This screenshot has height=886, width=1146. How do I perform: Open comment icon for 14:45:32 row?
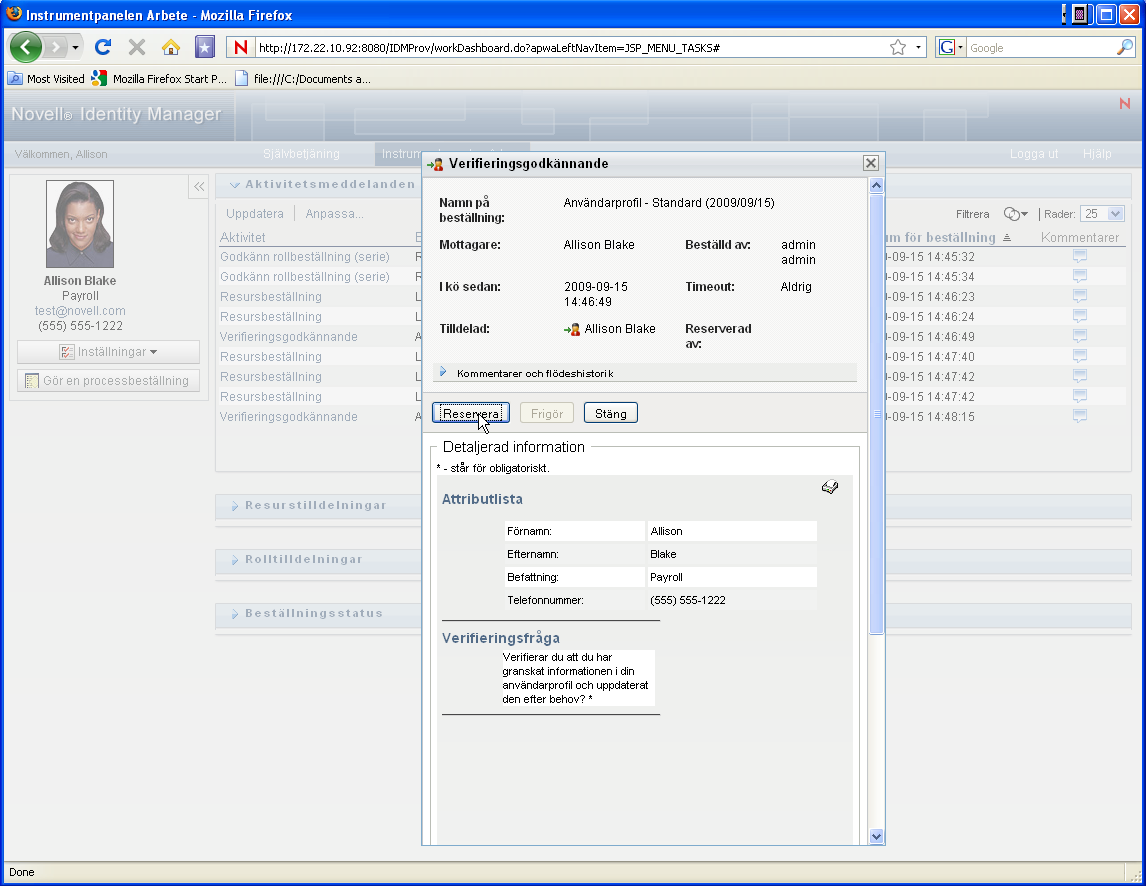coord(1079,256)
